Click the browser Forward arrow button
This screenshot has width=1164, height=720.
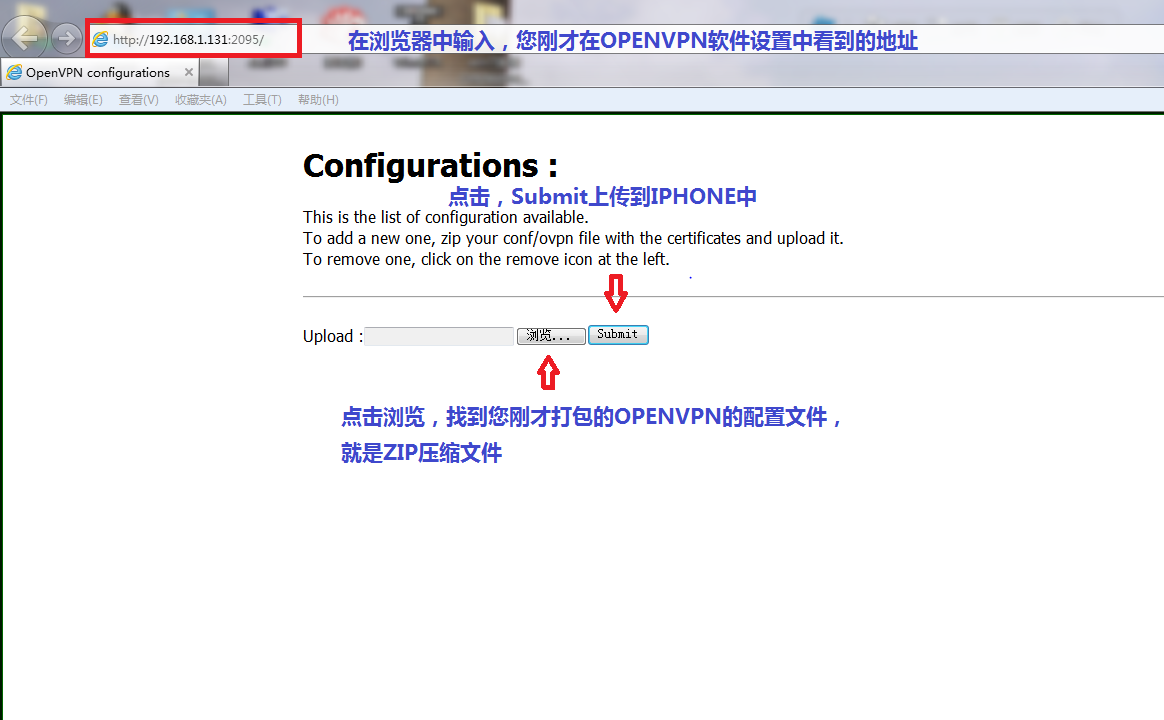click(x=66, y=39)
